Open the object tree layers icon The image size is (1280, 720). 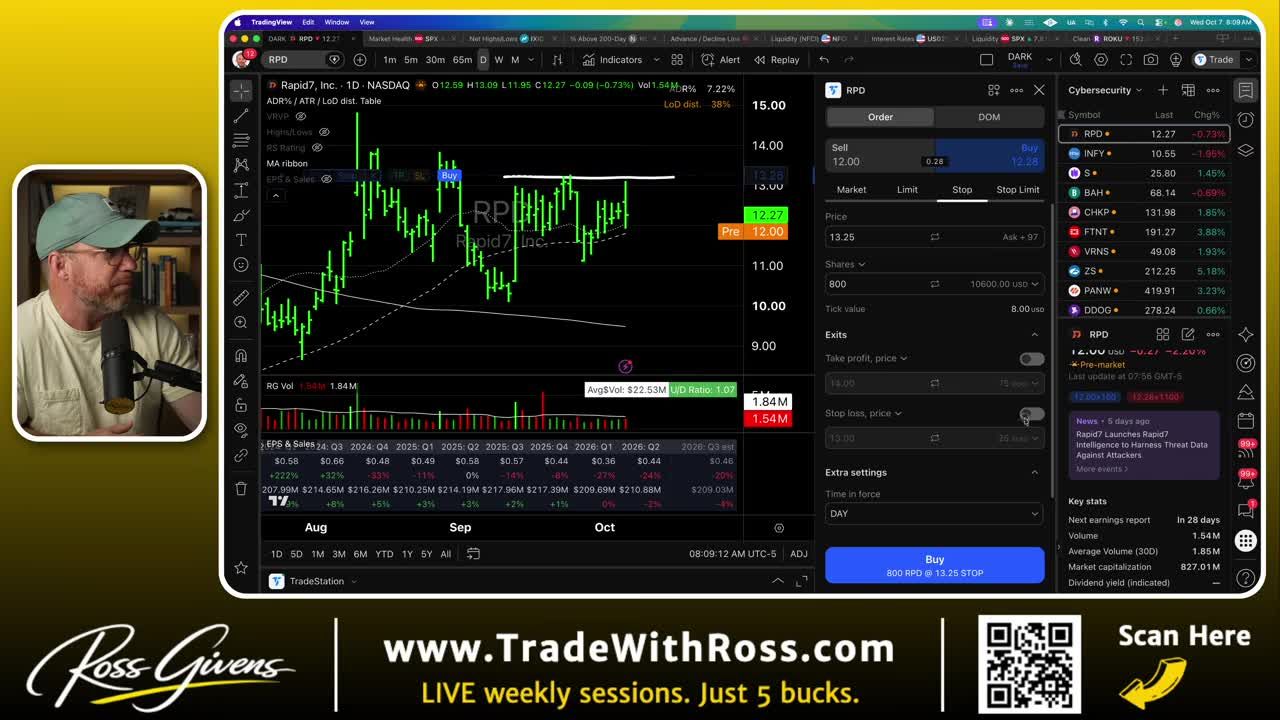pos(1245,150)
